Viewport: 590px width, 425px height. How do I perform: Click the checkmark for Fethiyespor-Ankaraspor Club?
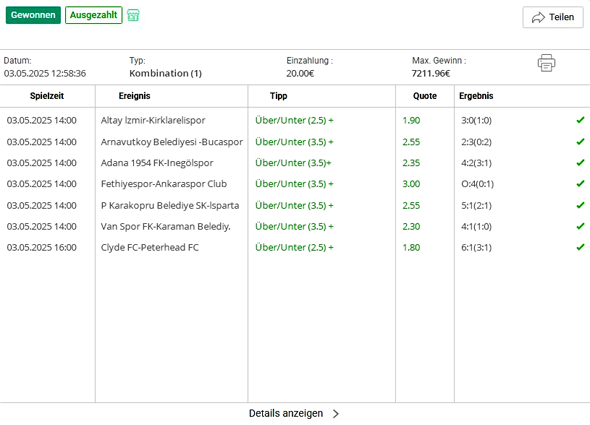tap(580, 184)
